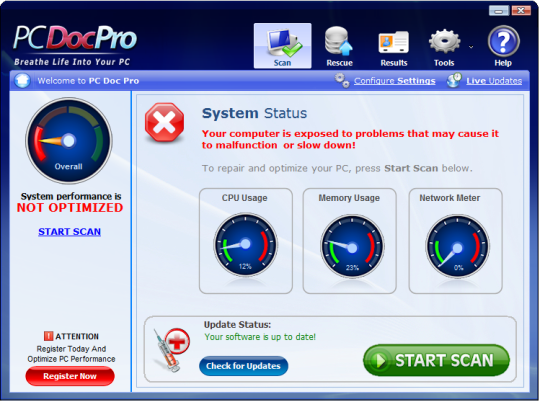Click the 'Register Today And Optimize' text
The width and height of the screenshot is (540, 402).
pyautogui.click(x=71, y=354)
